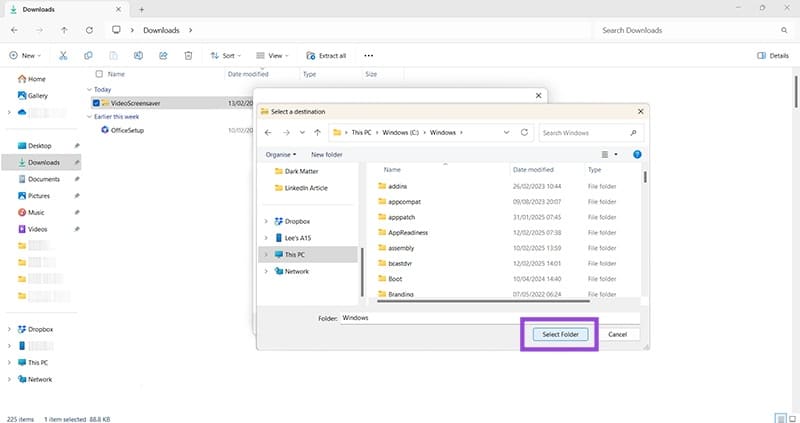The width and height of the screenshot is (800, 423).
Task: Click the Delete trash icon in toolbar
Action: coord(187,56)
